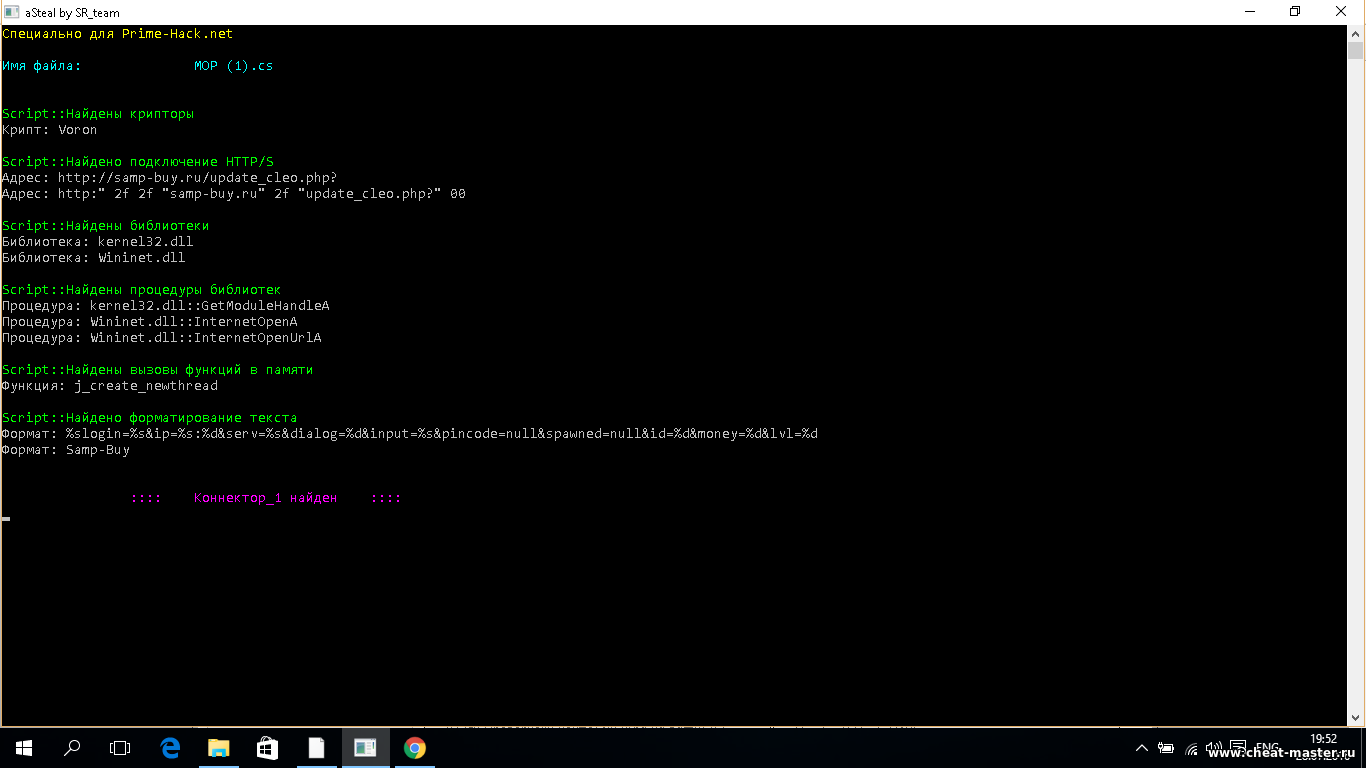This screenshot has height=768, width=1366.
Task: Click the restore down window button
Action: pyautogui.click(x=1295, y=12)
